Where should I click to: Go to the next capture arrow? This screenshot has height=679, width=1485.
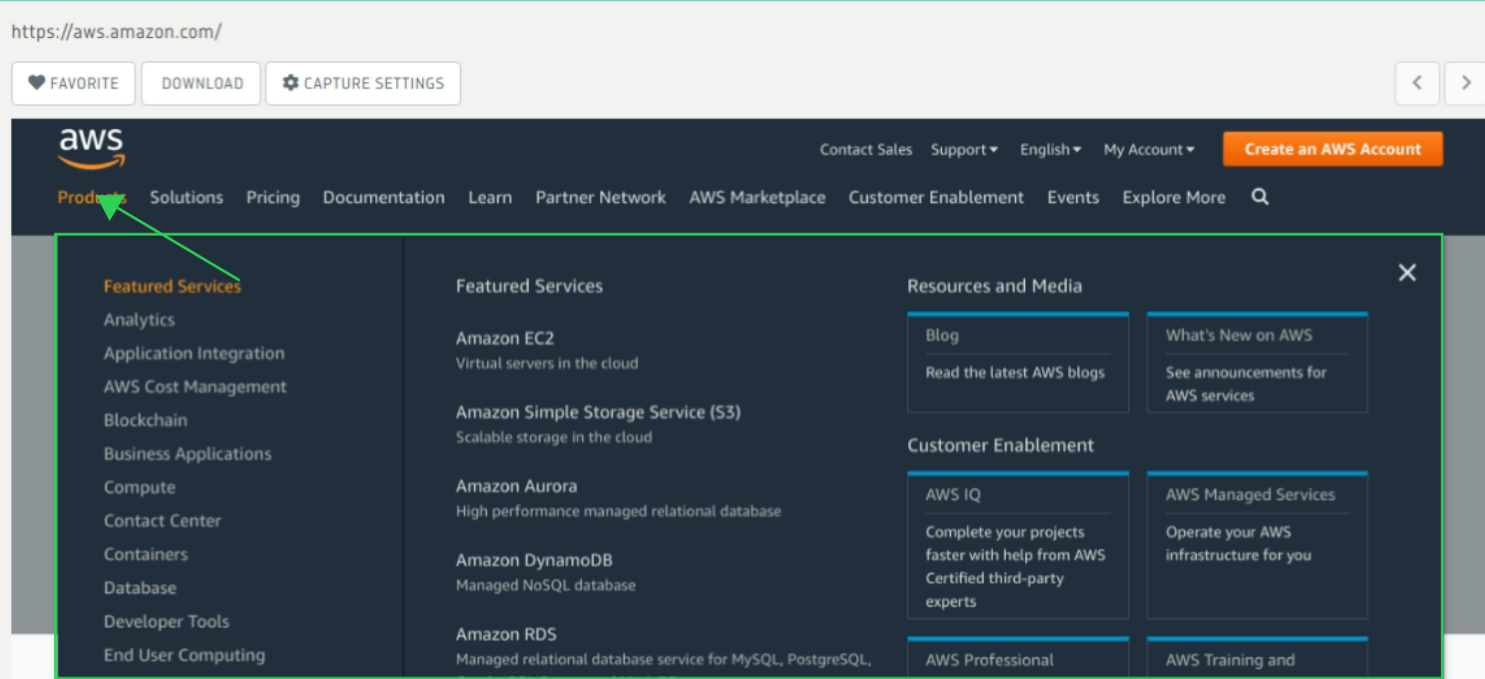tap(1465, 83)
